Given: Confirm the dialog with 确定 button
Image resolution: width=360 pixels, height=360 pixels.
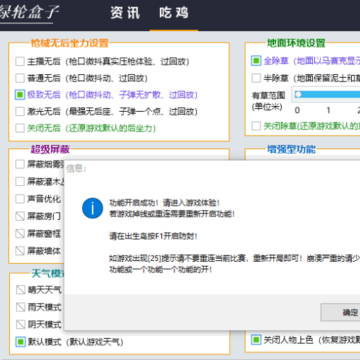Looking at the screenshot, I should [341, 312].
